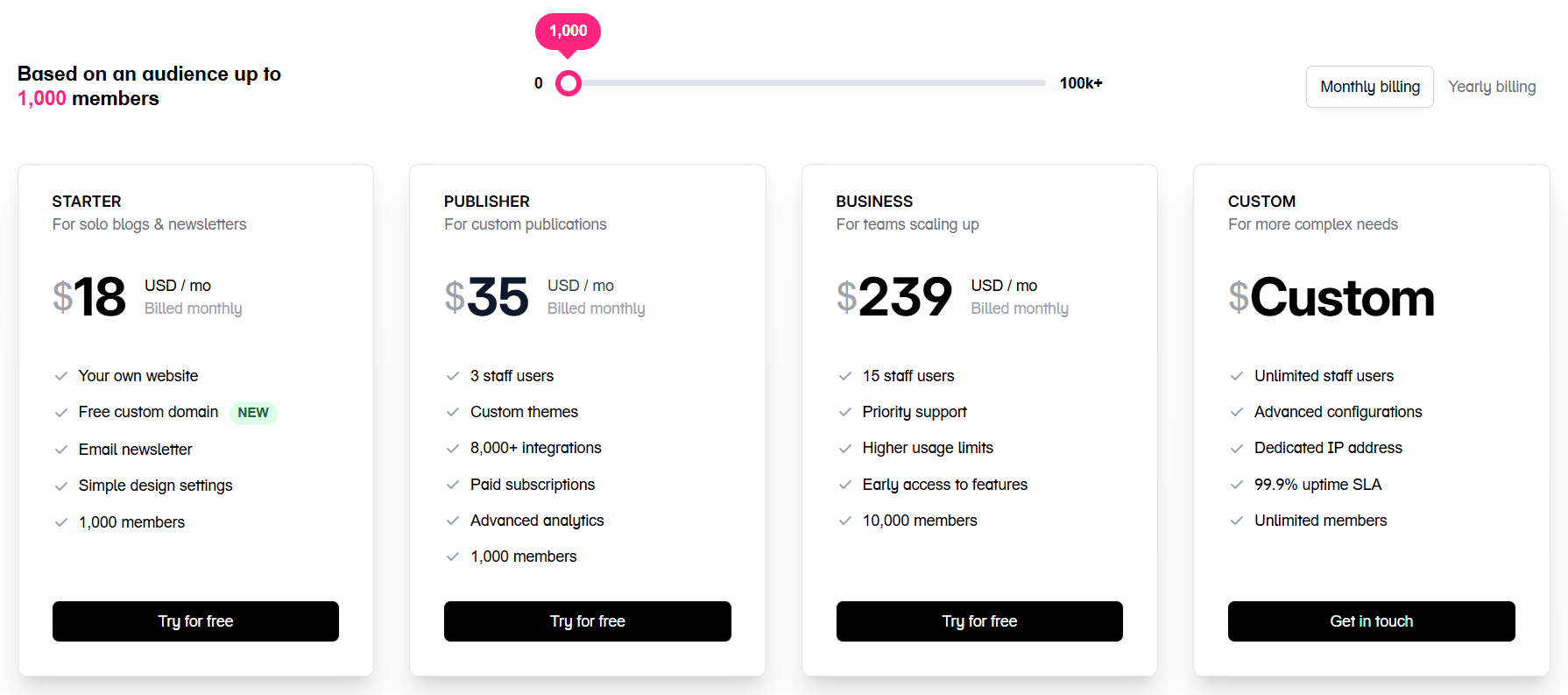
Task: Switch to Yearly billing
Action: coord(1492,87)
